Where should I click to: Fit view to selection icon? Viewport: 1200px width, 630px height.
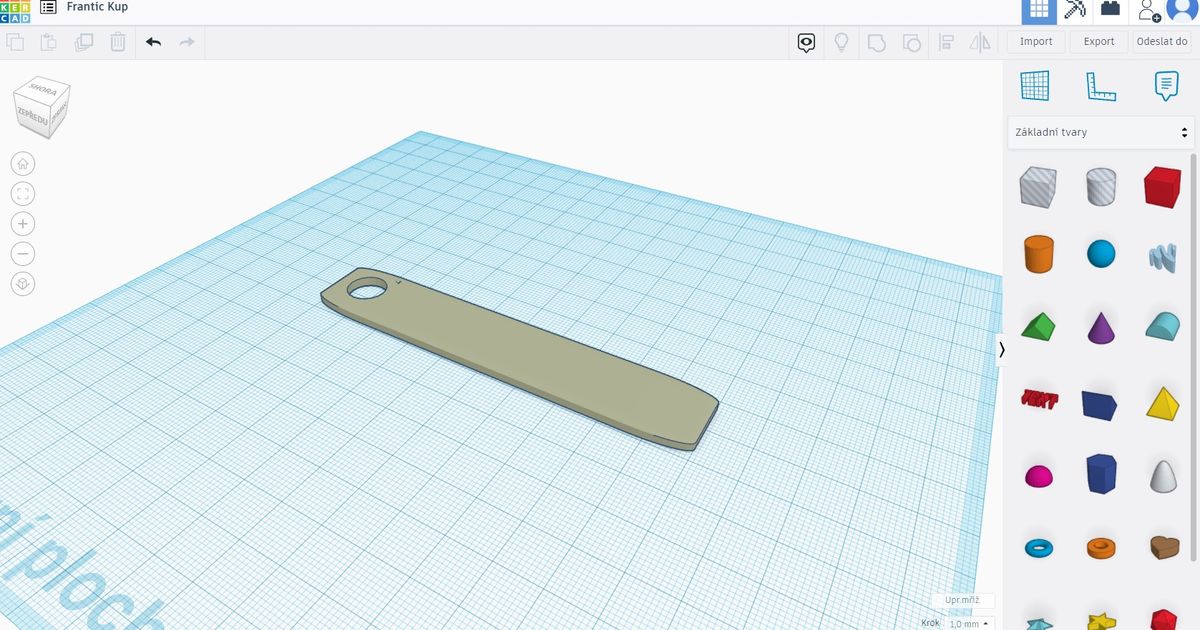click(x=22, y=193)
